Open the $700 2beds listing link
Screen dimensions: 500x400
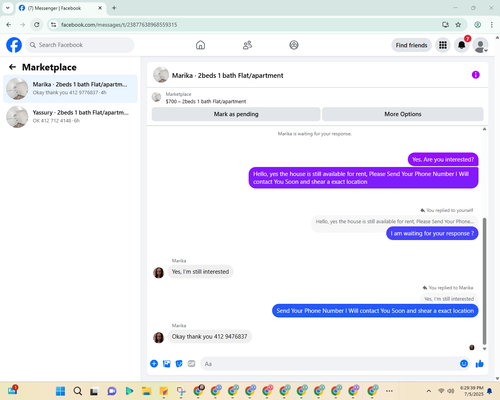[x=206, y=101]
